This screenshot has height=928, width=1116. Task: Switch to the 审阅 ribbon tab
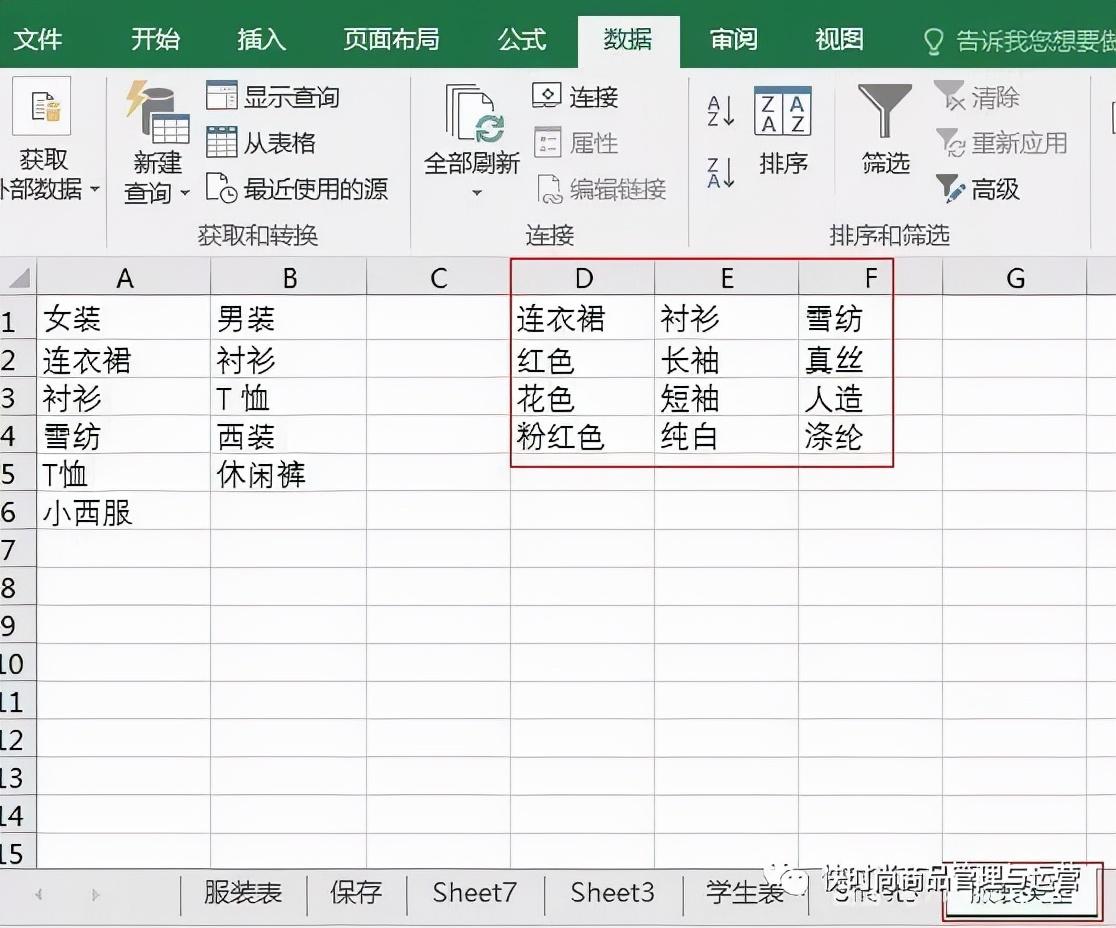(x=734, y=39)
